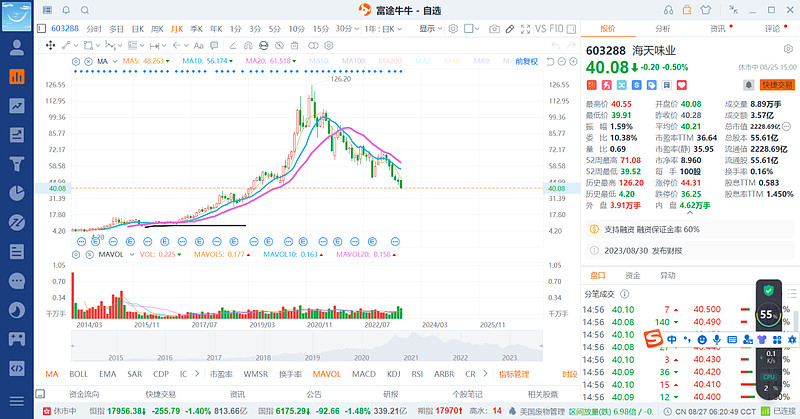Open the chat bubble sidebar icon

click(17, 281)
